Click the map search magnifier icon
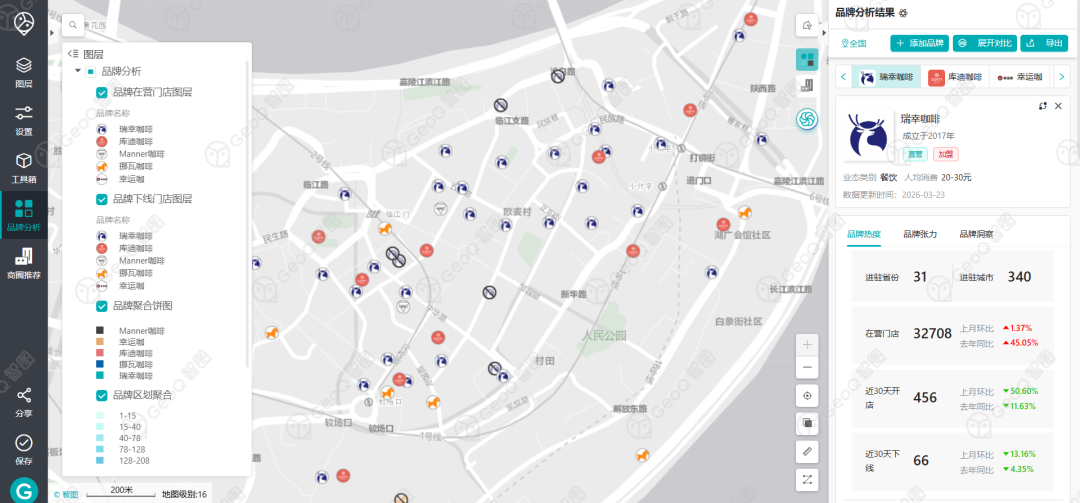The height and width of the screenshot is (503, 1080). pyautogui.click(x=73, y=25)
